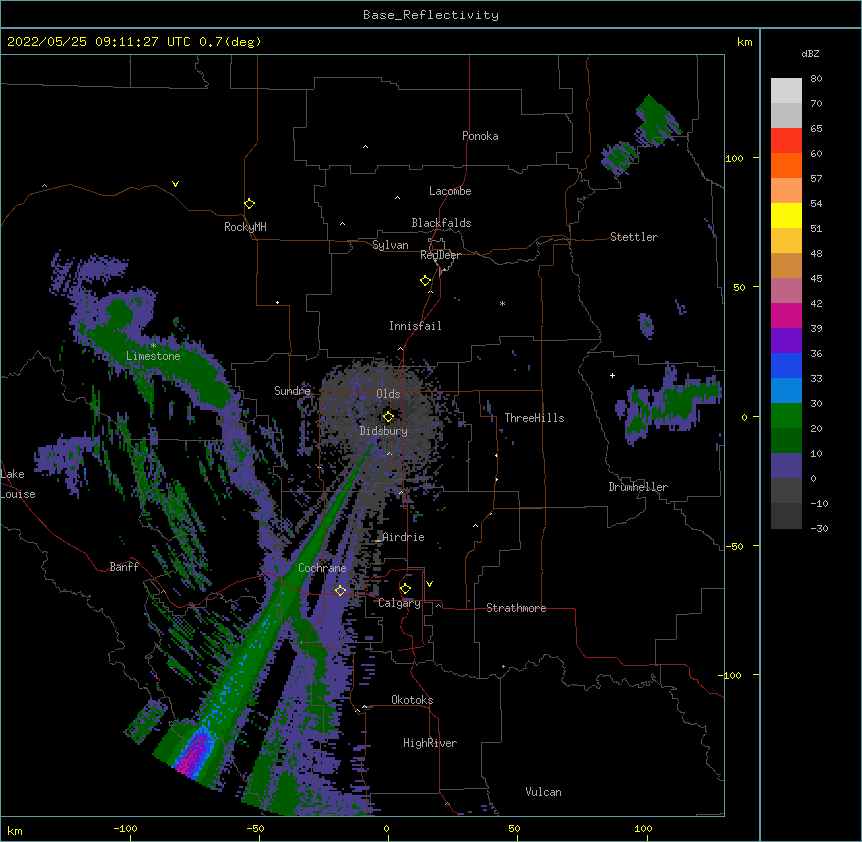The image size is (862, 842).
Task: Select the 30 dBZ green legend color
Action: coord(786,416)
